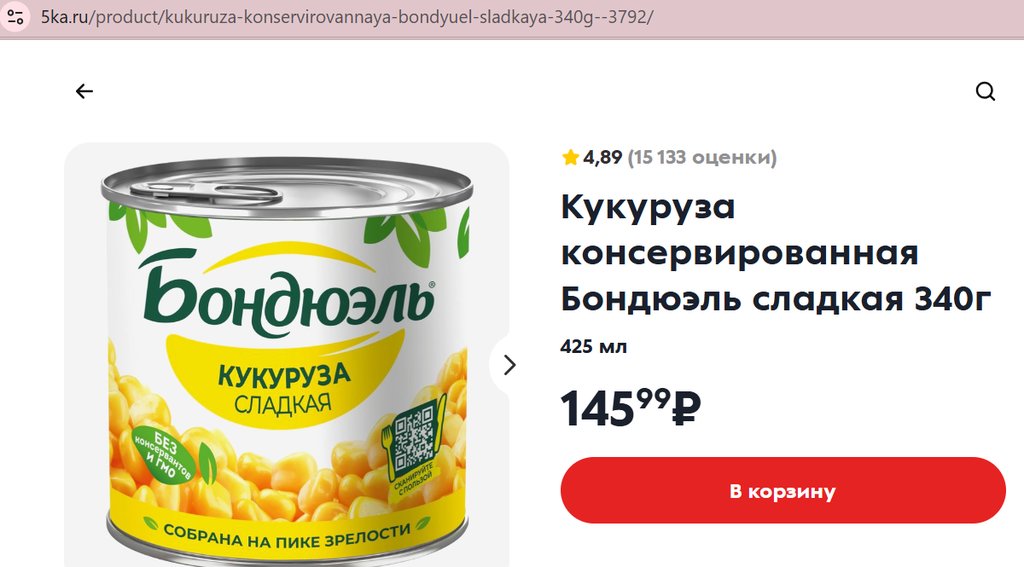Image resolution: width=1024 pixels, height=567 pixels.
Task: Click the yellow rating star
Action: pyautogui.click(x=570, y=157)
